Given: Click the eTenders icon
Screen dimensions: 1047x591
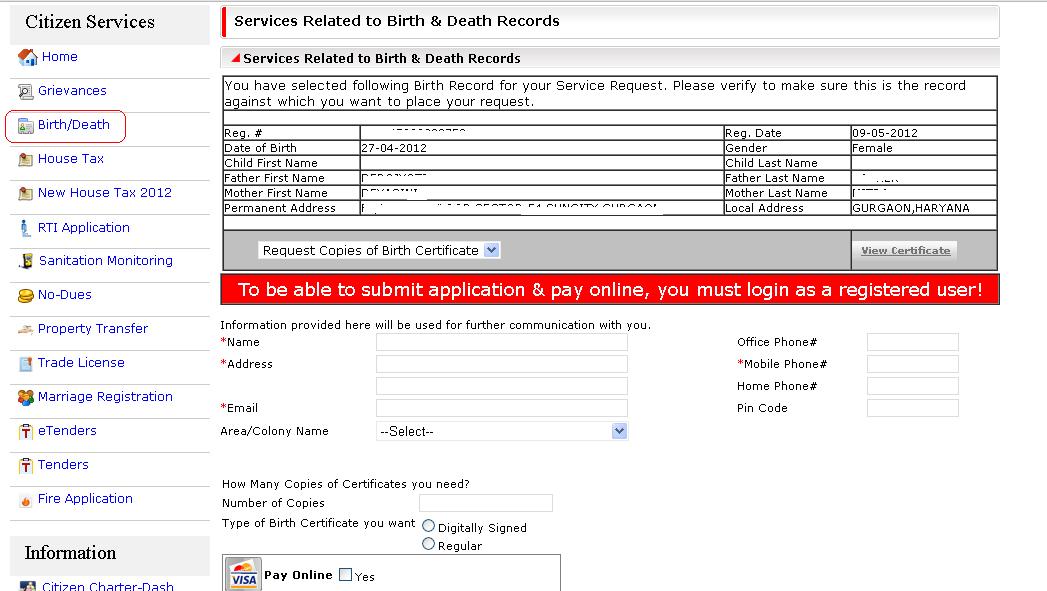Looking at the screenshot, I should click(25, 432).
